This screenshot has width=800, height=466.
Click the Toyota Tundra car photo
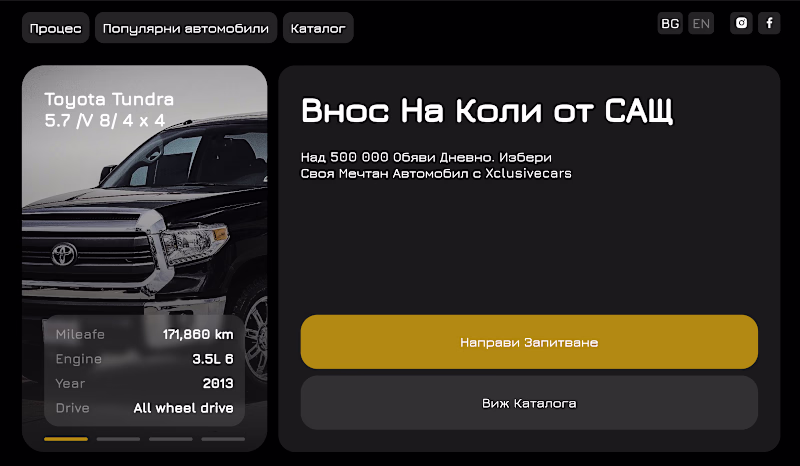coord(144,214)
